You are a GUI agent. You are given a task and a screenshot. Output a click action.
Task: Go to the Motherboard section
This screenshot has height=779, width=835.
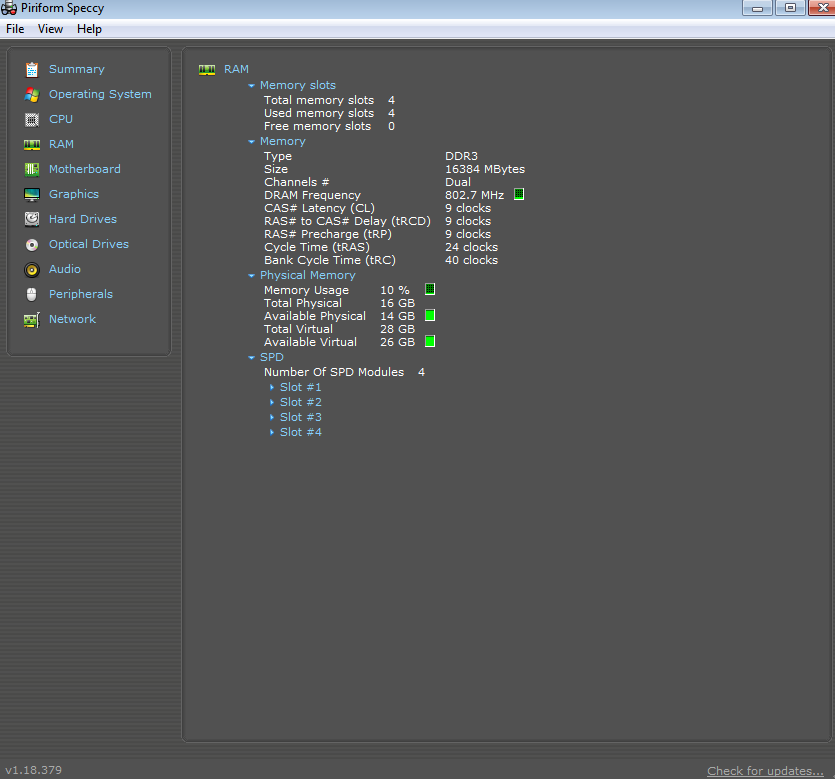click(85, 169)
